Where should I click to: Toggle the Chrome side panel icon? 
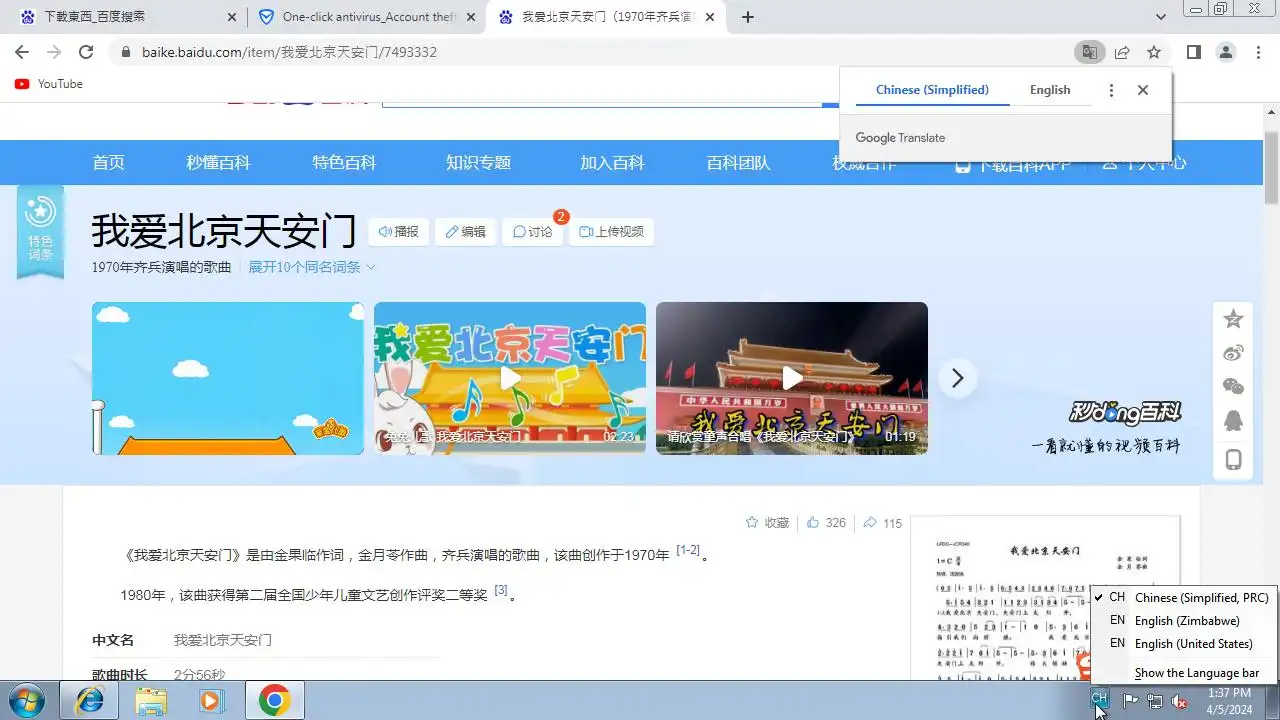(1194, 52)
